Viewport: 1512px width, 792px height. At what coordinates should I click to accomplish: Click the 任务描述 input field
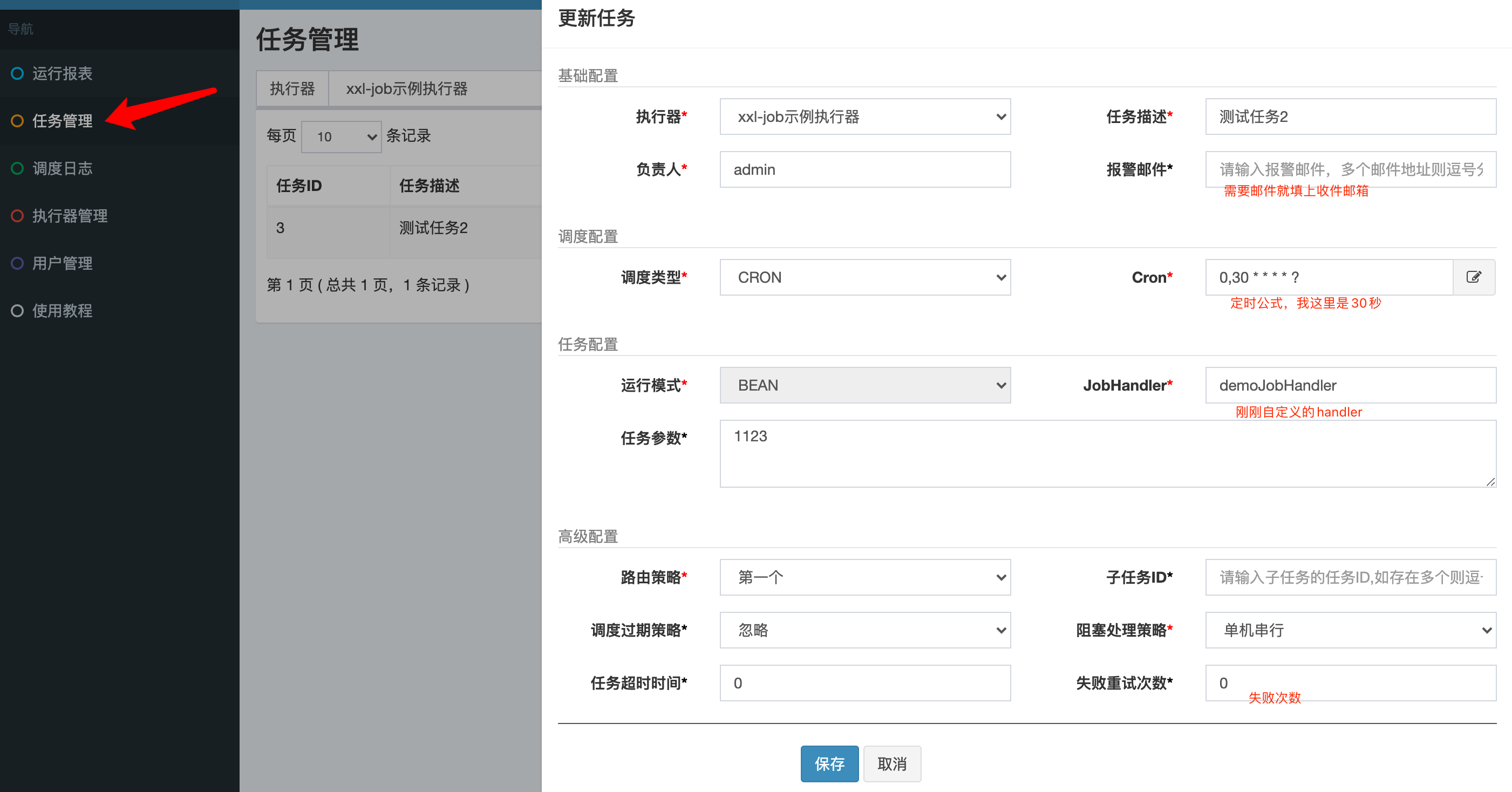pos(1351,117)
